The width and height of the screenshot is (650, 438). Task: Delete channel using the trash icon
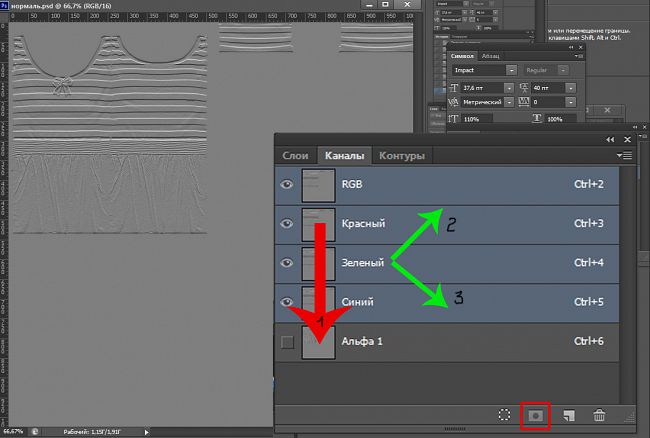[x=598, y=413]
